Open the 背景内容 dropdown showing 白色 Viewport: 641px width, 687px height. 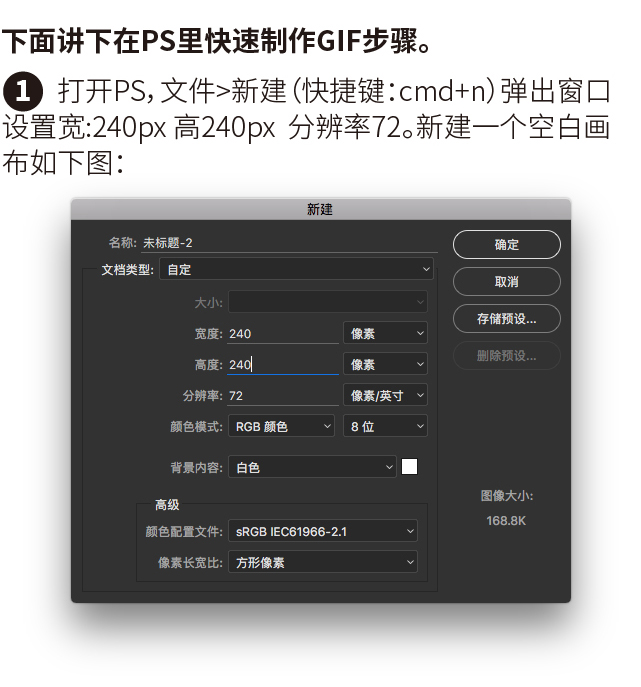coord(312,467)
